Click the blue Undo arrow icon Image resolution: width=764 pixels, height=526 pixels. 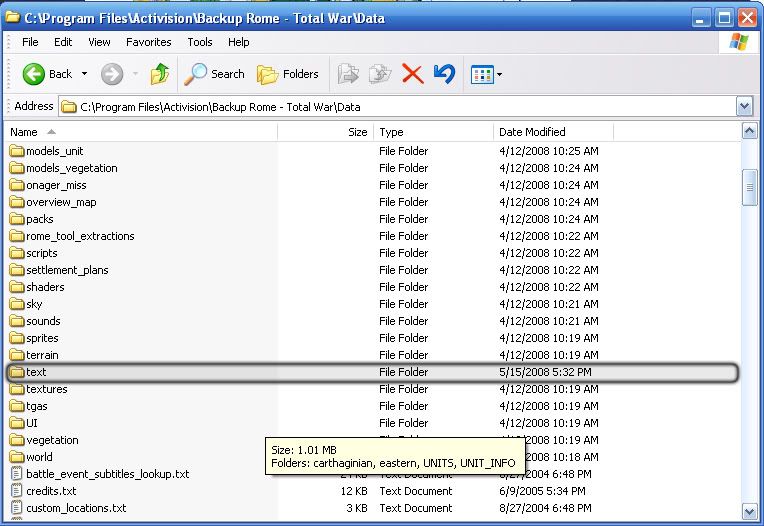tap(444, 74)
